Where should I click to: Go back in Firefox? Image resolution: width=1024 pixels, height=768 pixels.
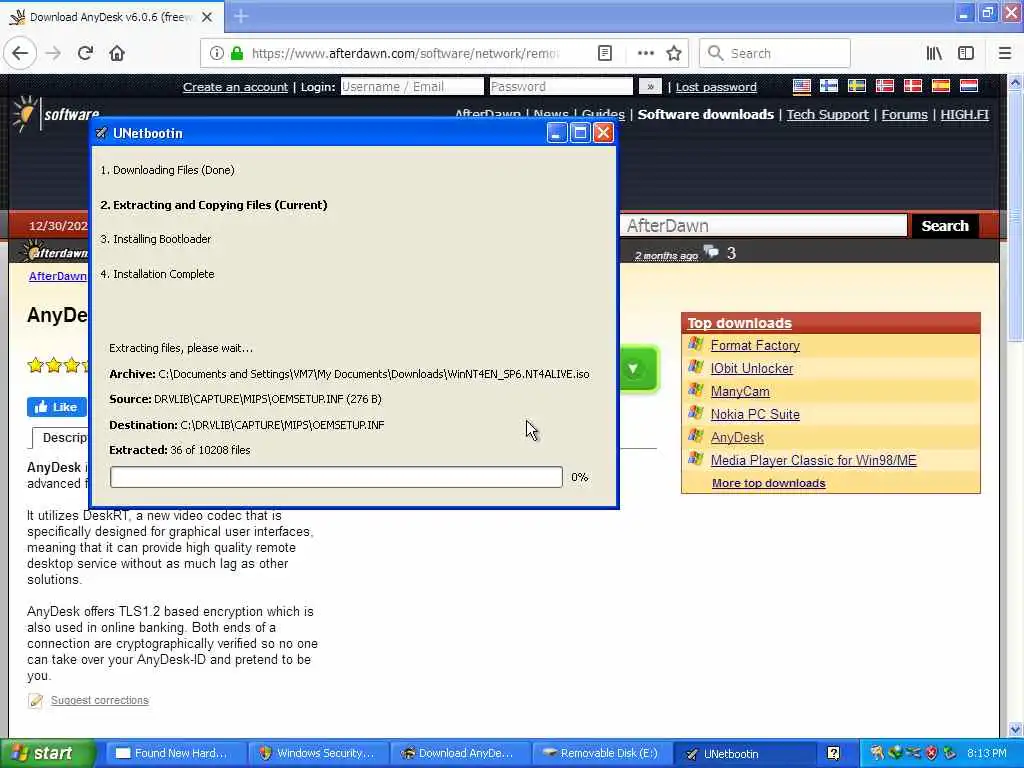pos(20,53)
